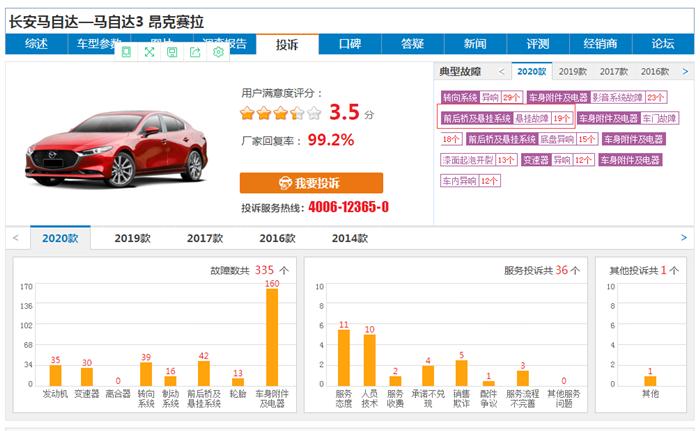
Task: Click the 服务投诉共 36 个 total text
Action: [x=542, y=270]
